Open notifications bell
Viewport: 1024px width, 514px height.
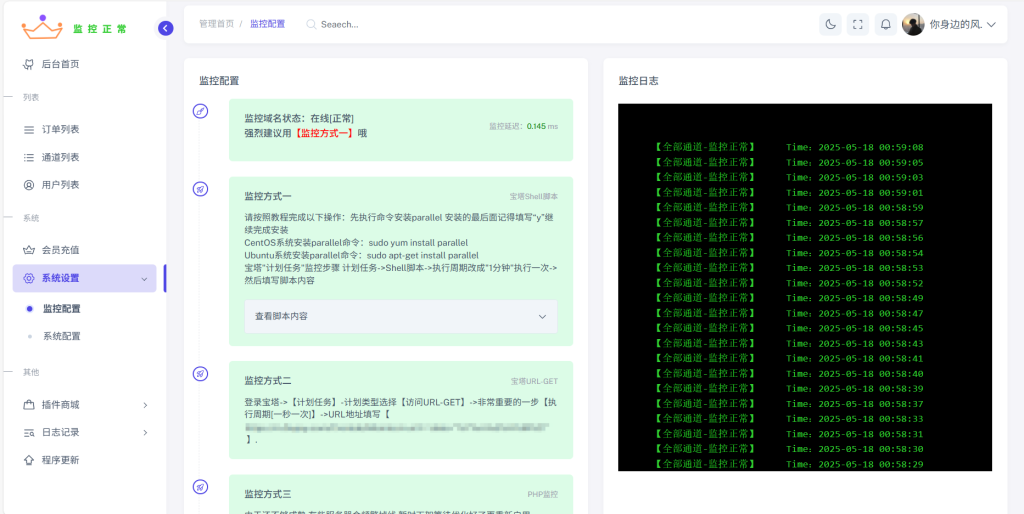click(x=886, y=24)
